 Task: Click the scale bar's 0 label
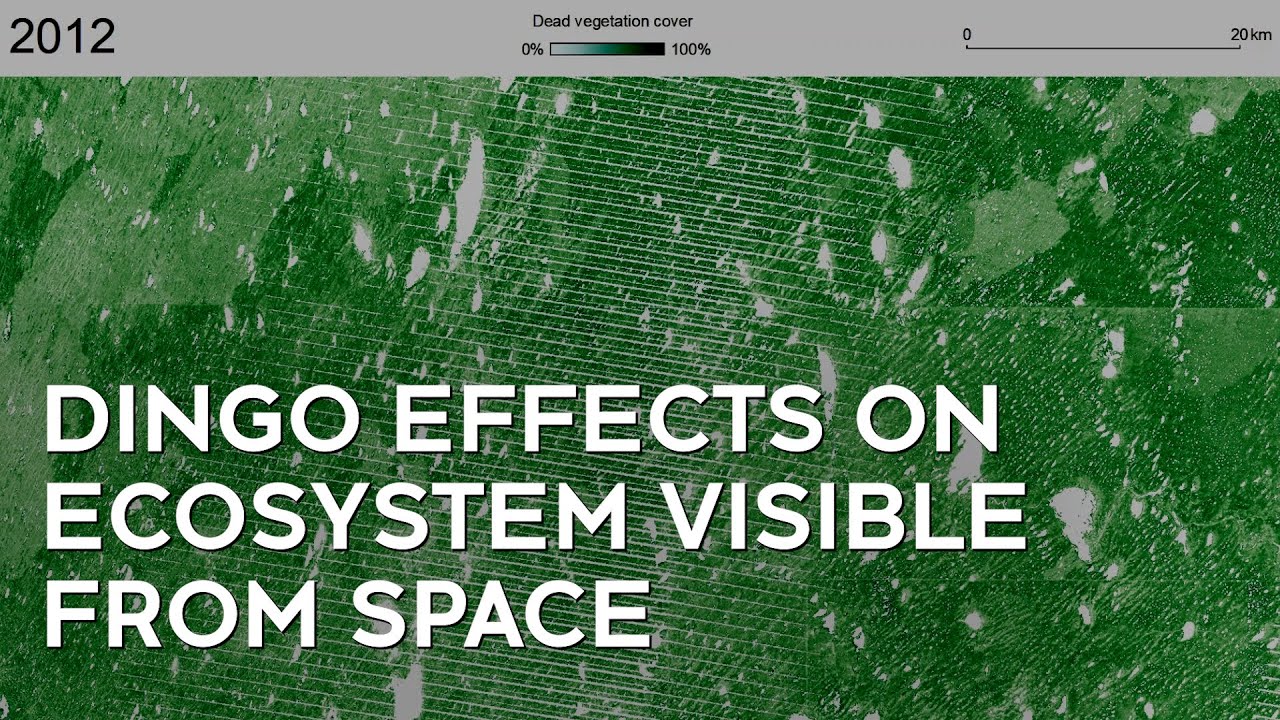click(x=967, y=35)
